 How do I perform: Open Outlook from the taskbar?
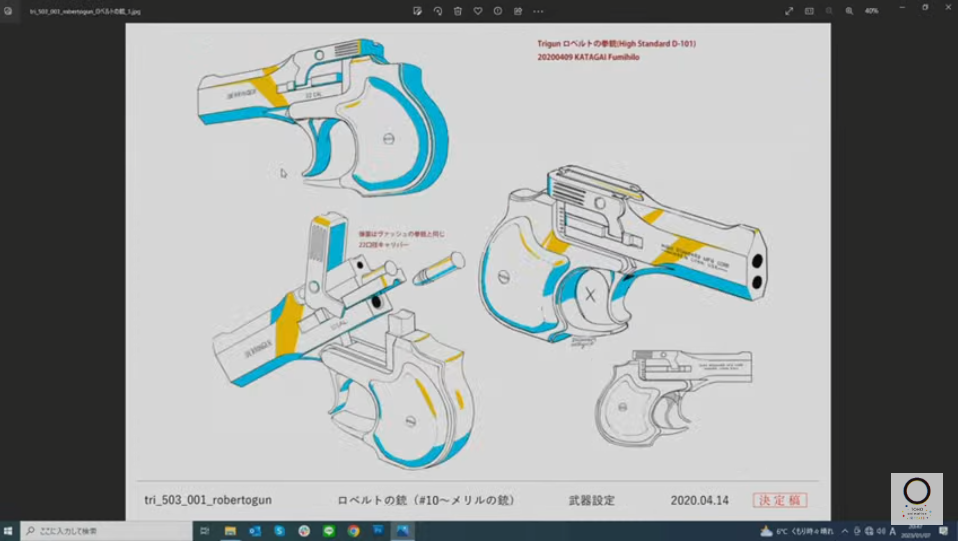pyautogui.click(x=255, y=531)
